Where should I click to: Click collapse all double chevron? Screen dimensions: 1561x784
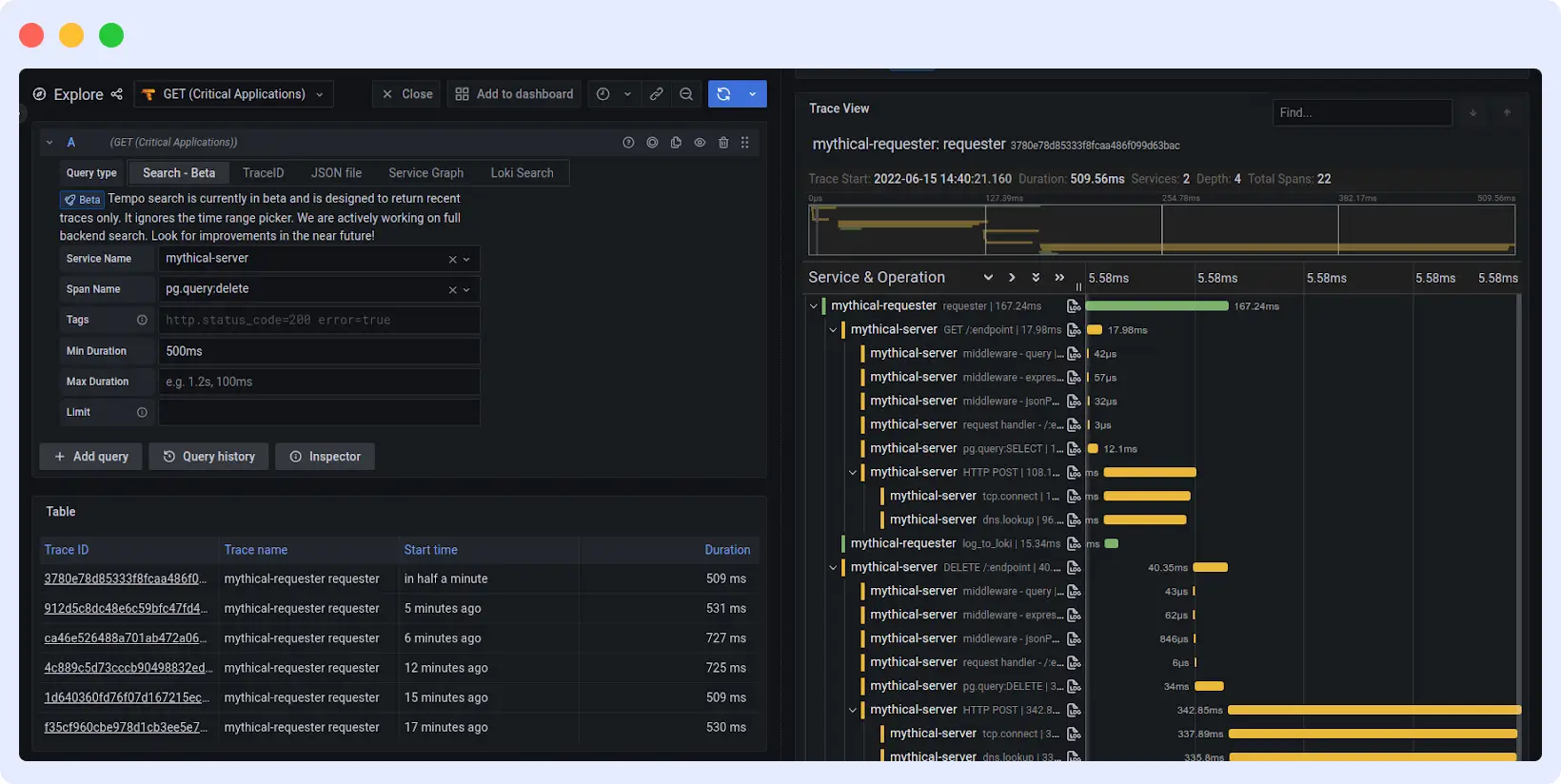point(1059,278)
